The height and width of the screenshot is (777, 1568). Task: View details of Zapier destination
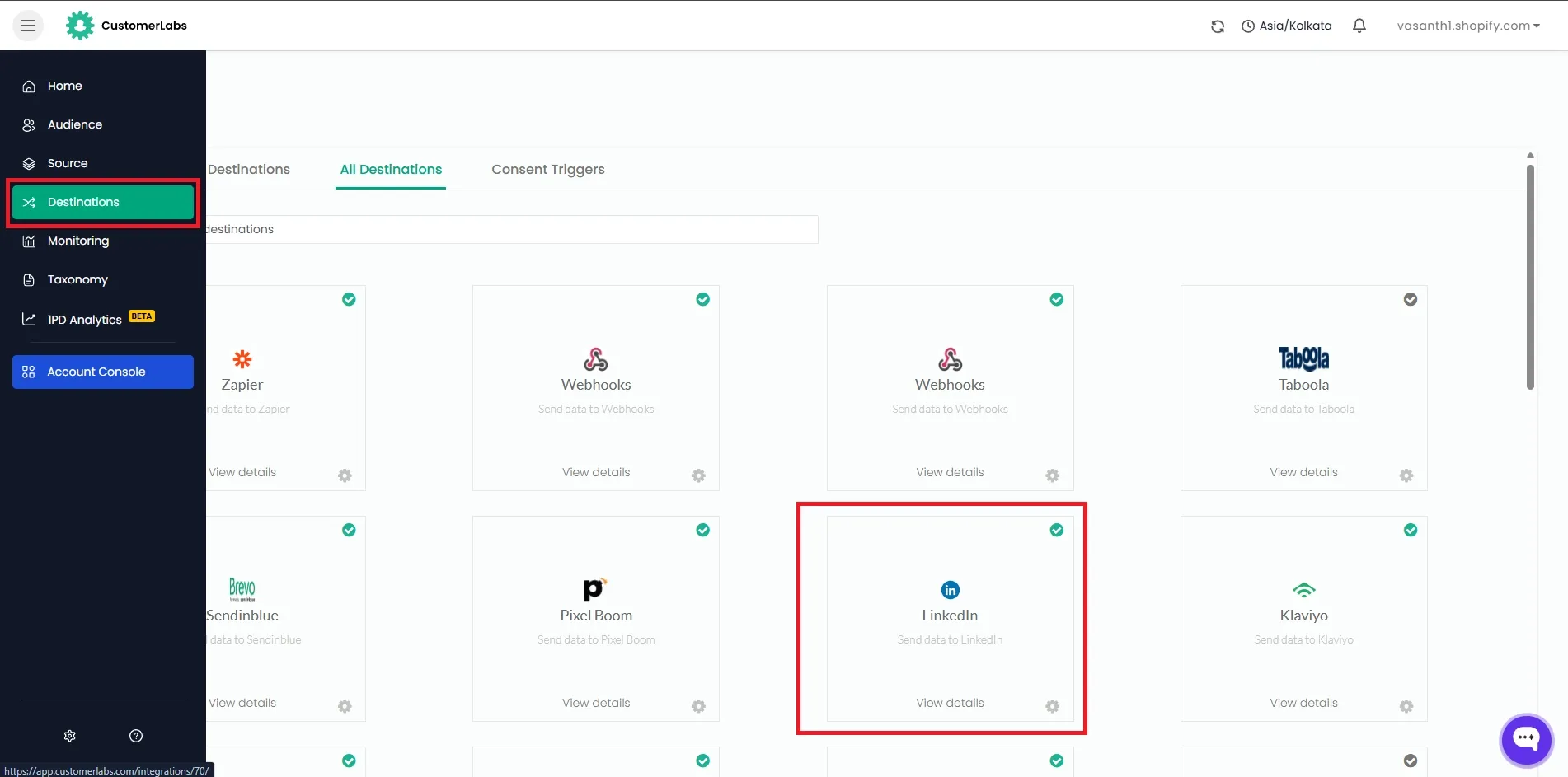[242, 472]
